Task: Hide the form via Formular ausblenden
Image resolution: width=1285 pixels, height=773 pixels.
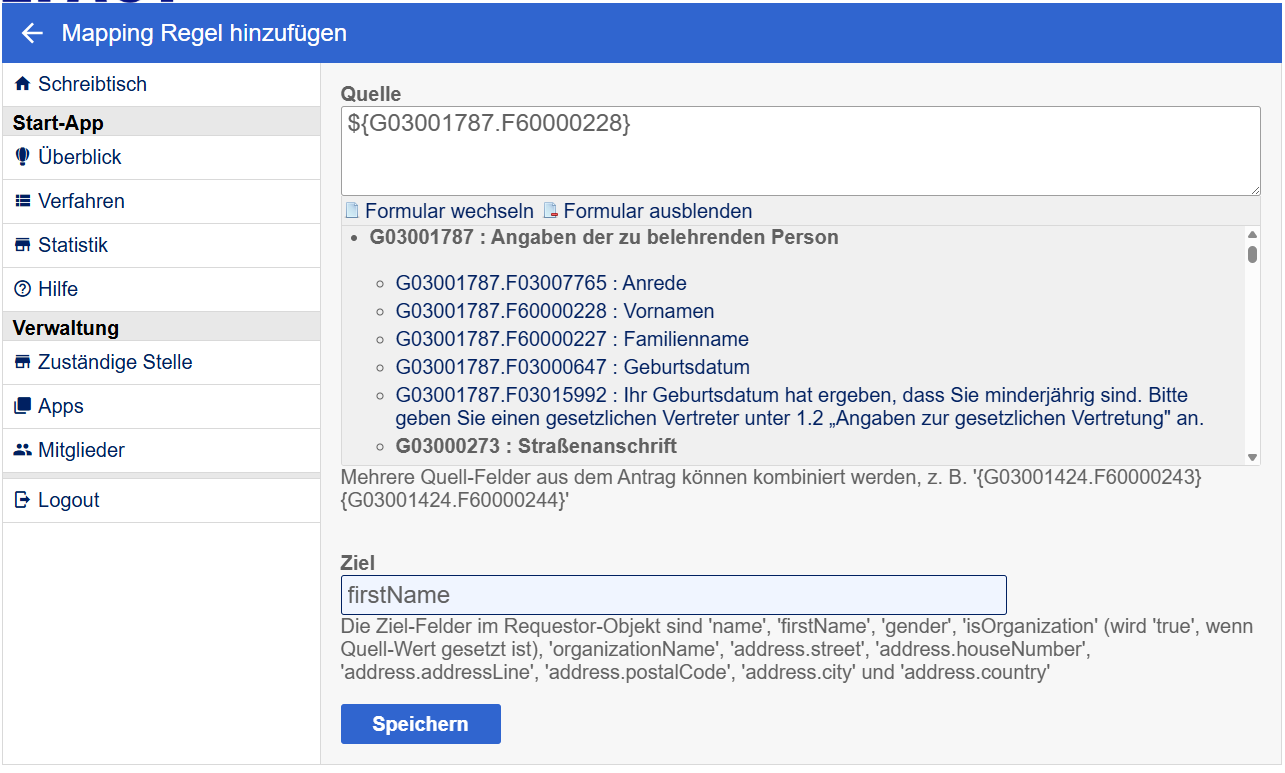Action: (x=657, y=211)
